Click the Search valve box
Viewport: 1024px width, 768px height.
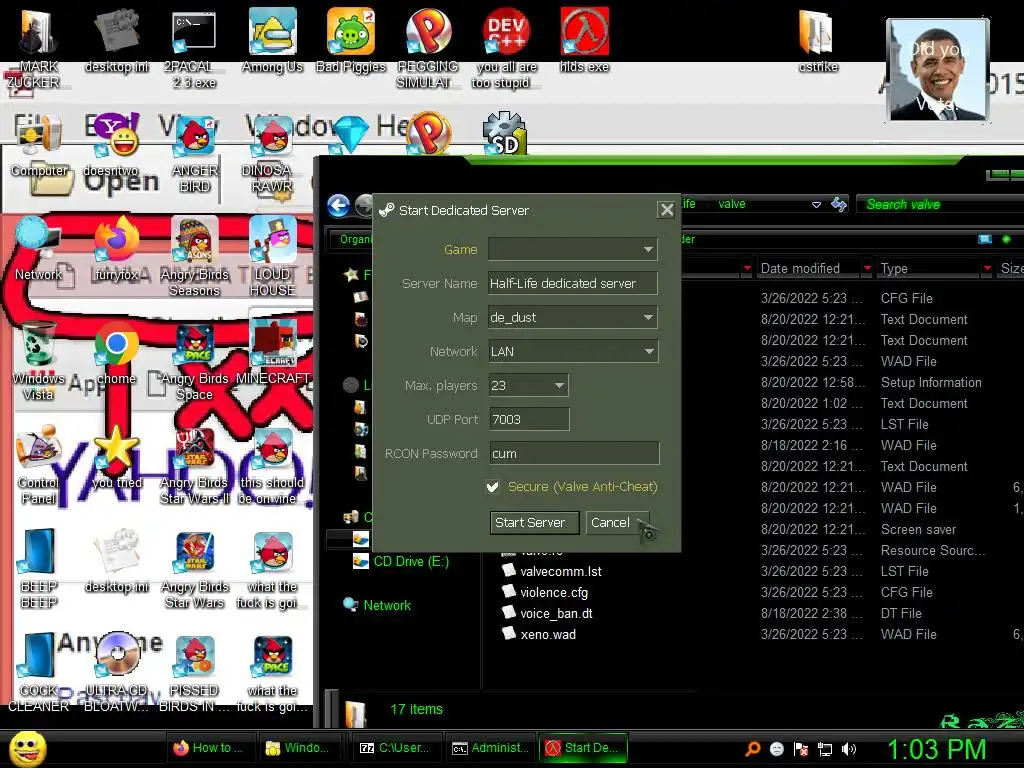tap(940, 204)
